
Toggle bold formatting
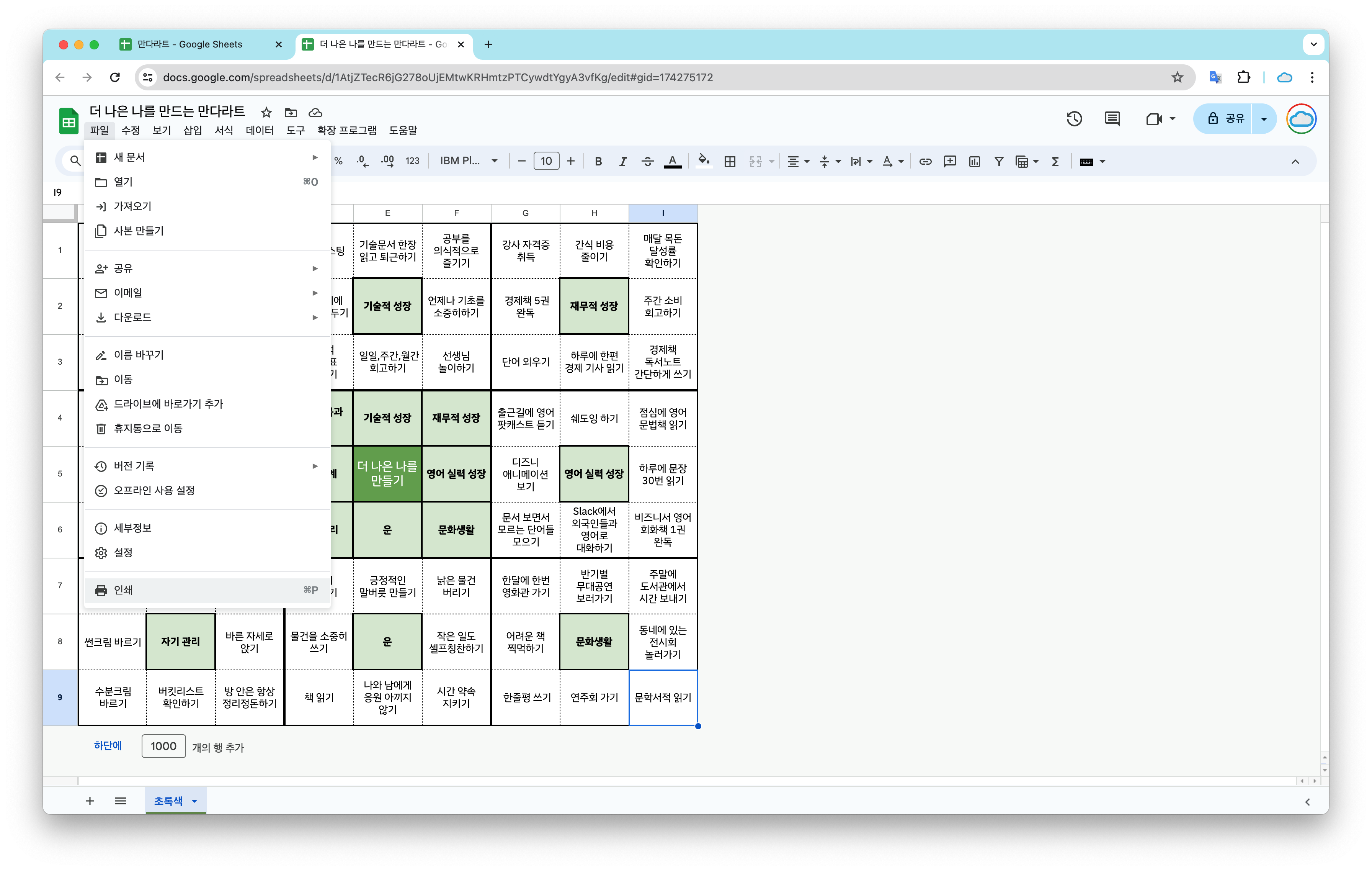[598, 161]
